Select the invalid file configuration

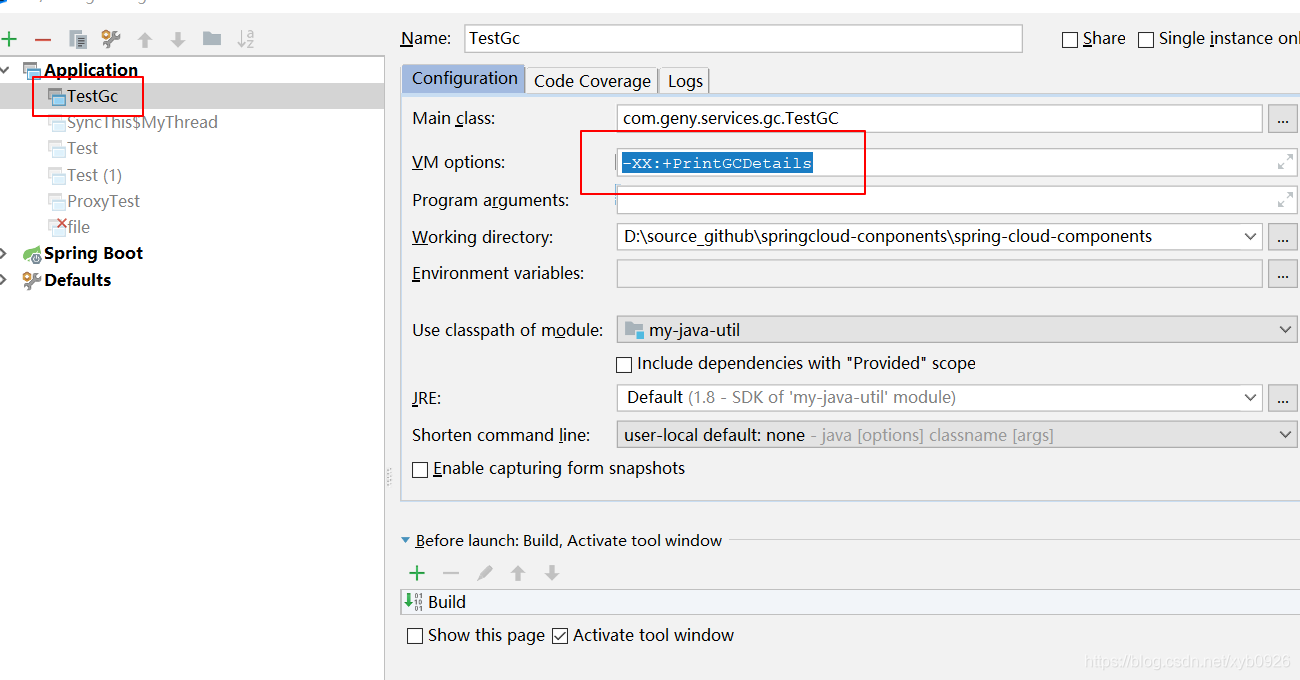[70, 226]
